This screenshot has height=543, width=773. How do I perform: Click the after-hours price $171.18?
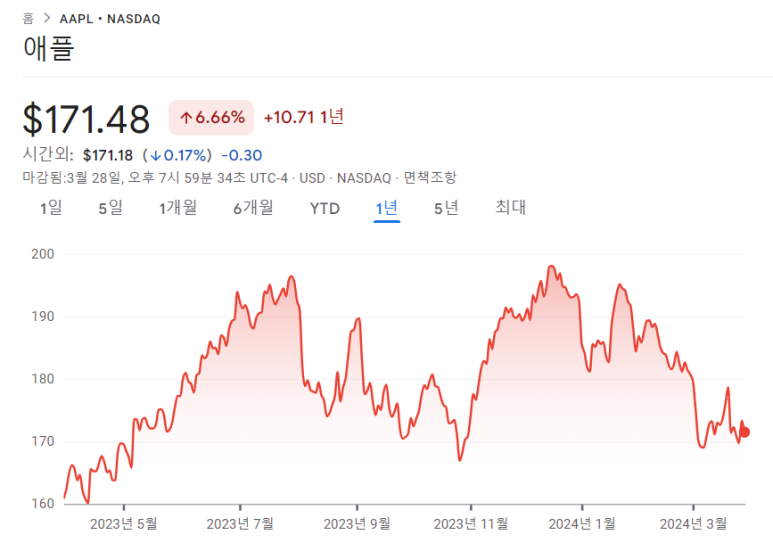pyautogui.click(x=108, y=156)
